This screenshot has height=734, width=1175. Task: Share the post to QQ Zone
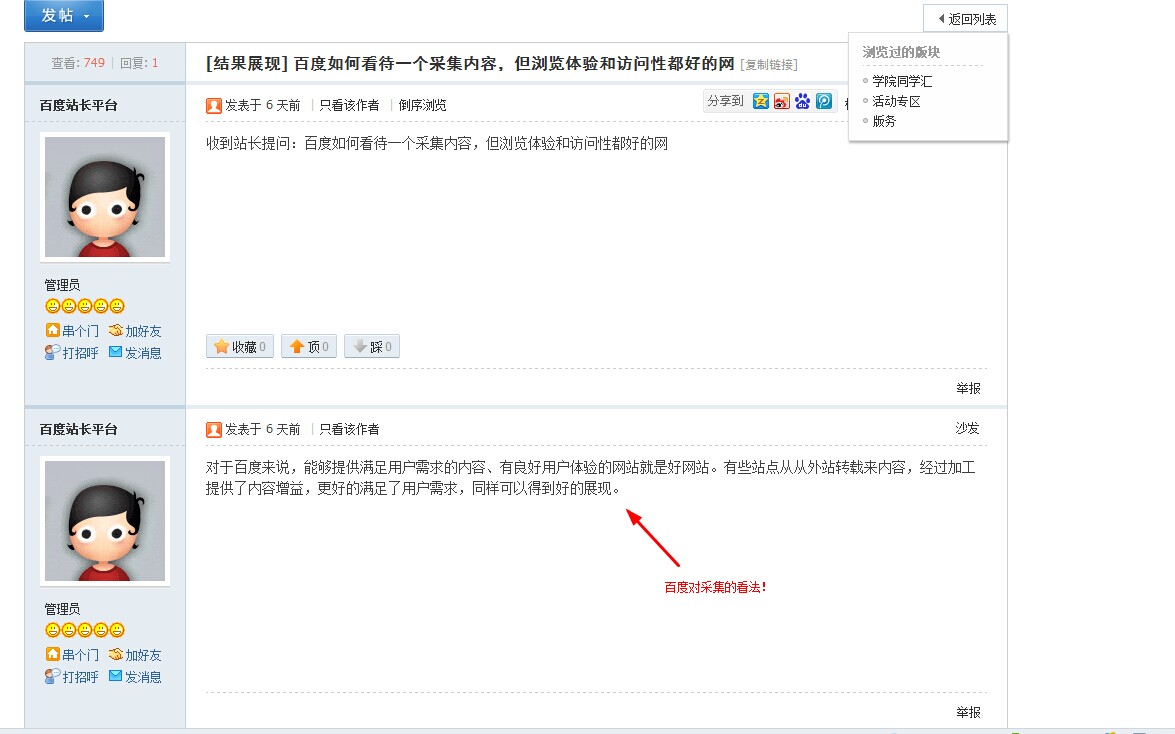point(761,101)
